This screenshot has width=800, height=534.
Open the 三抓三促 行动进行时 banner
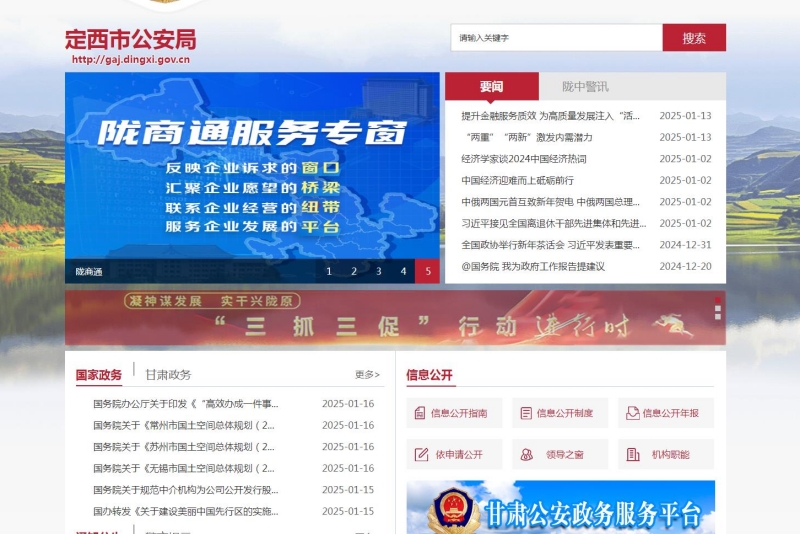pyautogui.click(x=395, y=318)
